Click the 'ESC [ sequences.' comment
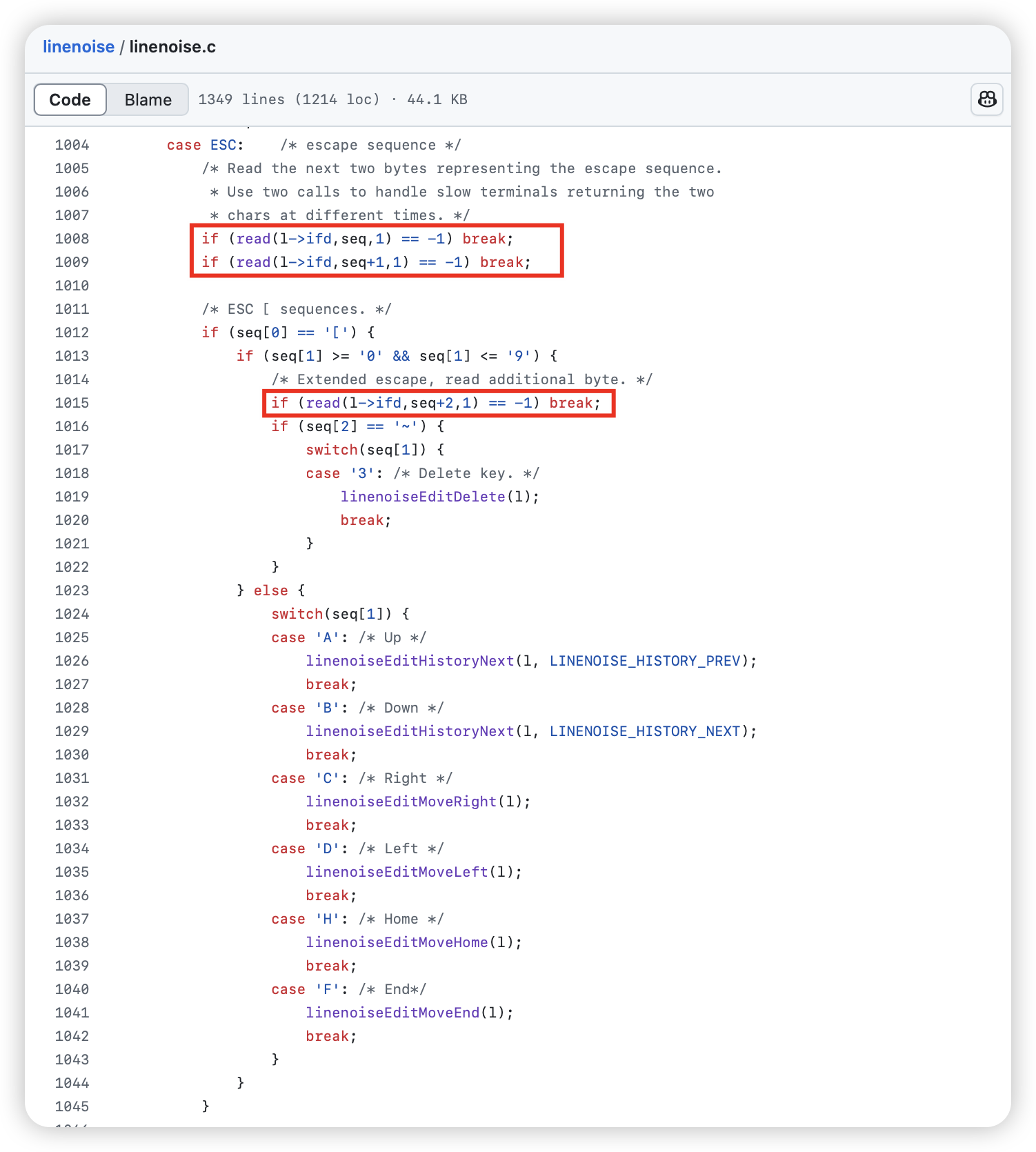 [x=297, y=309]
